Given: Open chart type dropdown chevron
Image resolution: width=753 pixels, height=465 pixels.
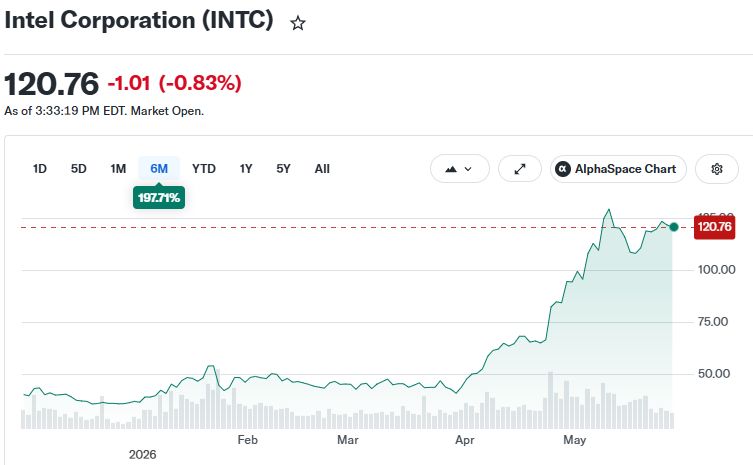Looking at the screenshot, I should pos(468,169).
